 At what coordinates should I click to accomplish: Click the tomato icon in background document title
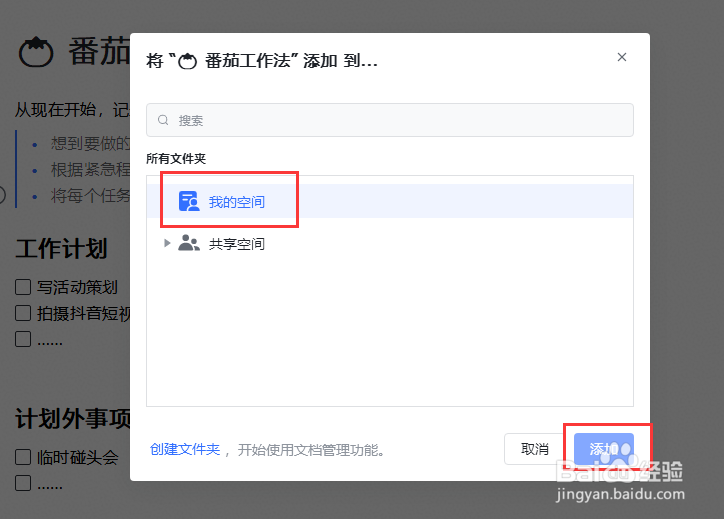click(36, 52)
